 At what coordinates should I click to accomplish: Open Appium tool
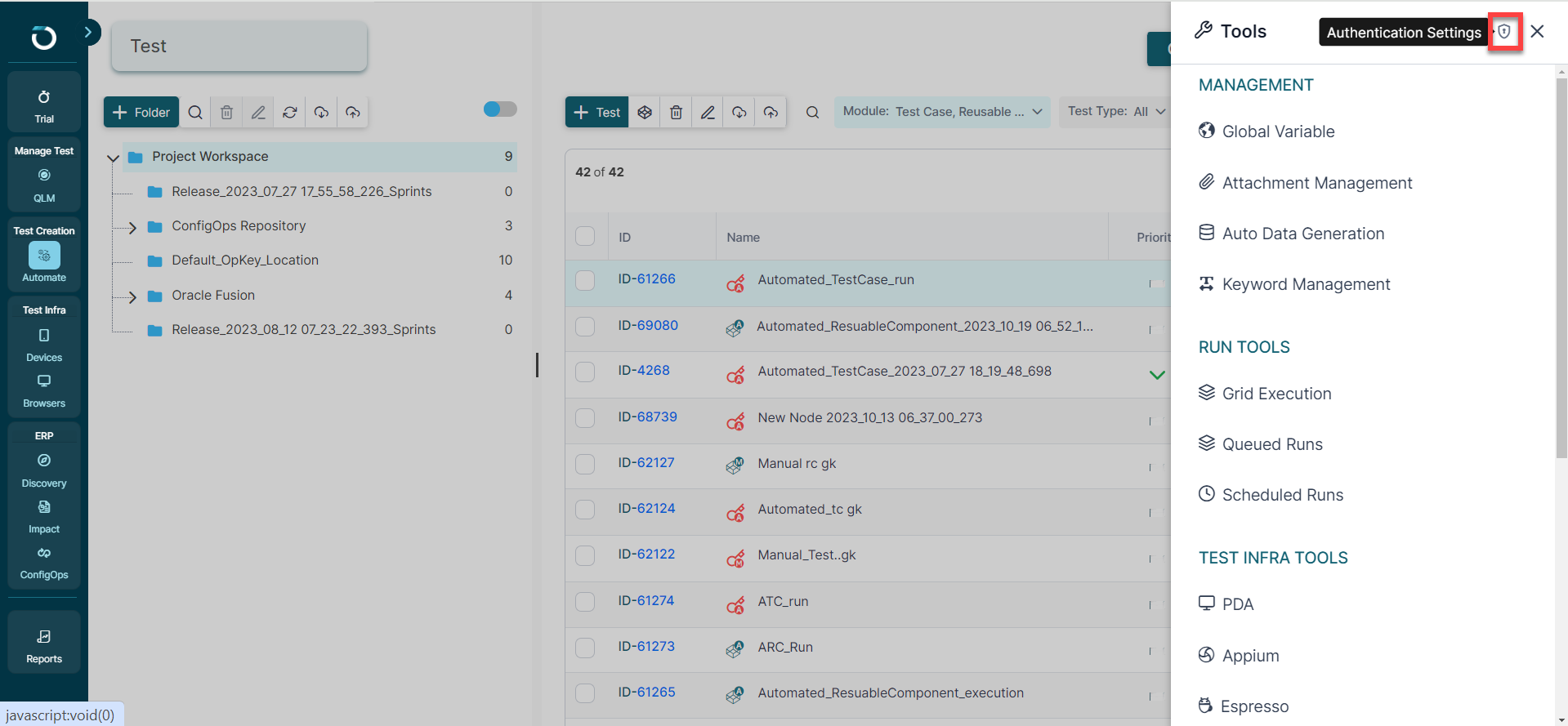pos(1239,656)
